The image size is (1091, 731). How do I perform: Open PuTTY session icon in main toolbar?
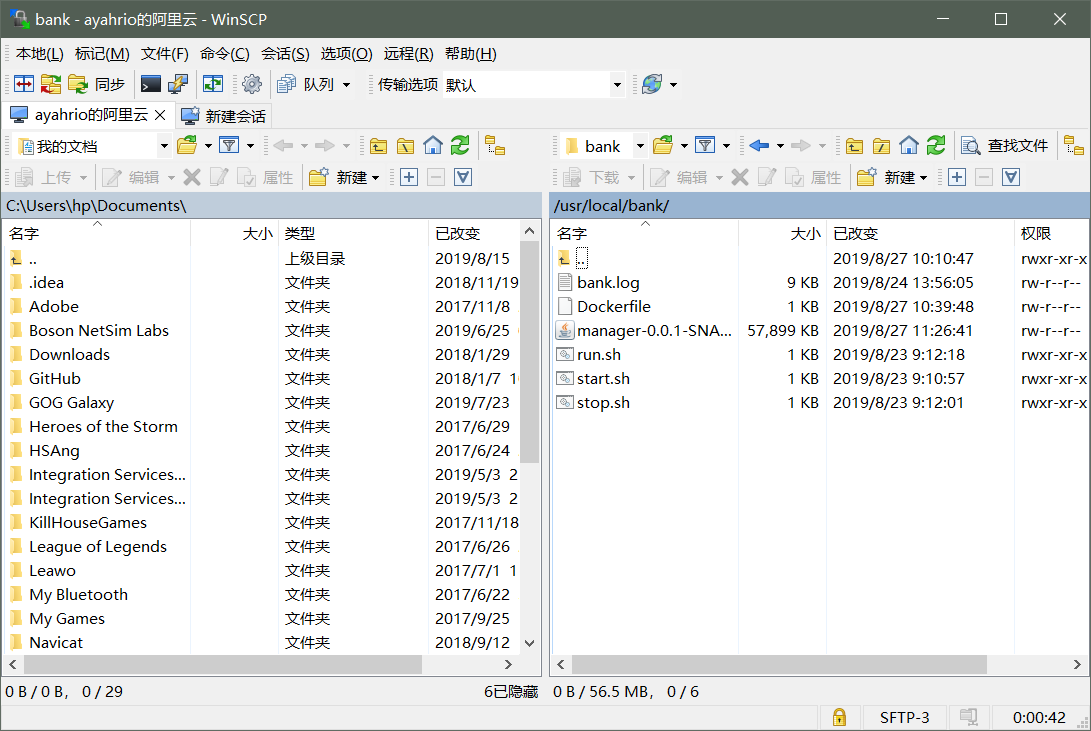click(x=178, y=85)
